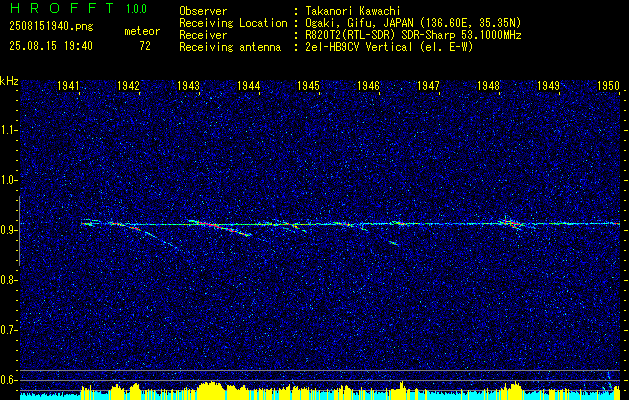Viewport: 629px width, 400px height.
Task: Click the isolated meteor echo below the carrier after 1946
Action: click(x=394, y=243)
